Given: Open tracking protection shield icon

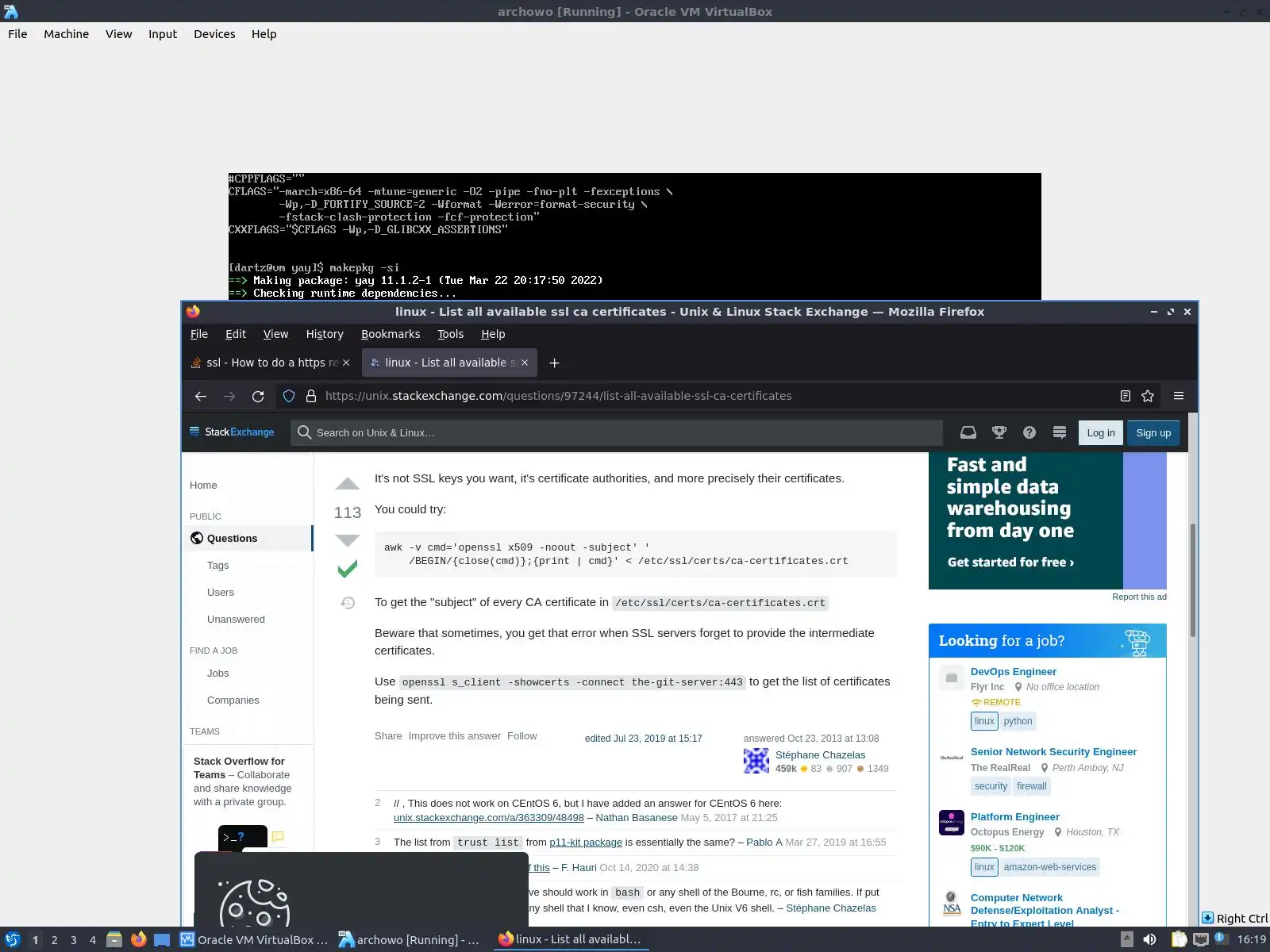Looking at the screenshot, I should [x=289, y=396].
